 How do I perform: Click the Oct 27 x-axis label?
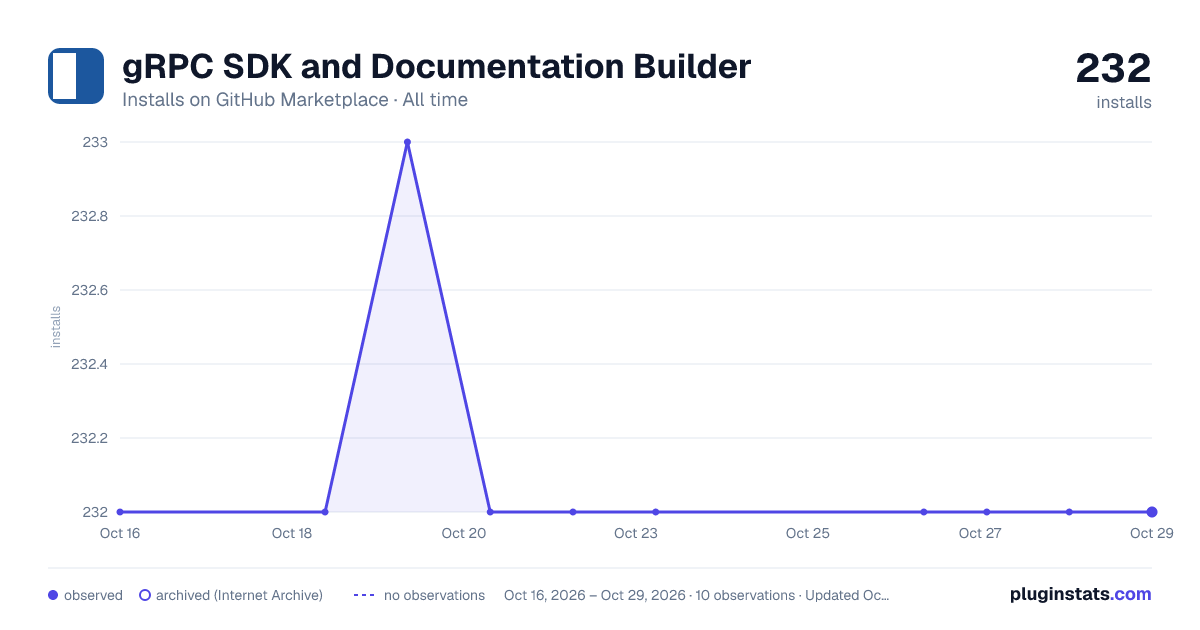point(980,533)
